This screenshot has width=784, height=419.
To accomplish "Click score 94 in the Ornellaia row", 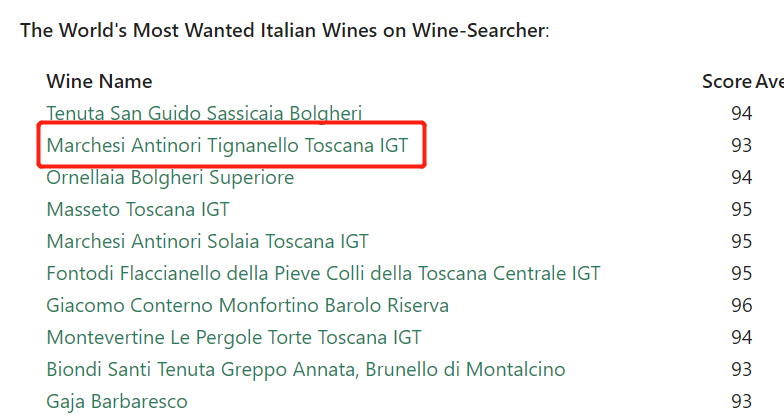I will pyautogui.click(x=742, y=178).
